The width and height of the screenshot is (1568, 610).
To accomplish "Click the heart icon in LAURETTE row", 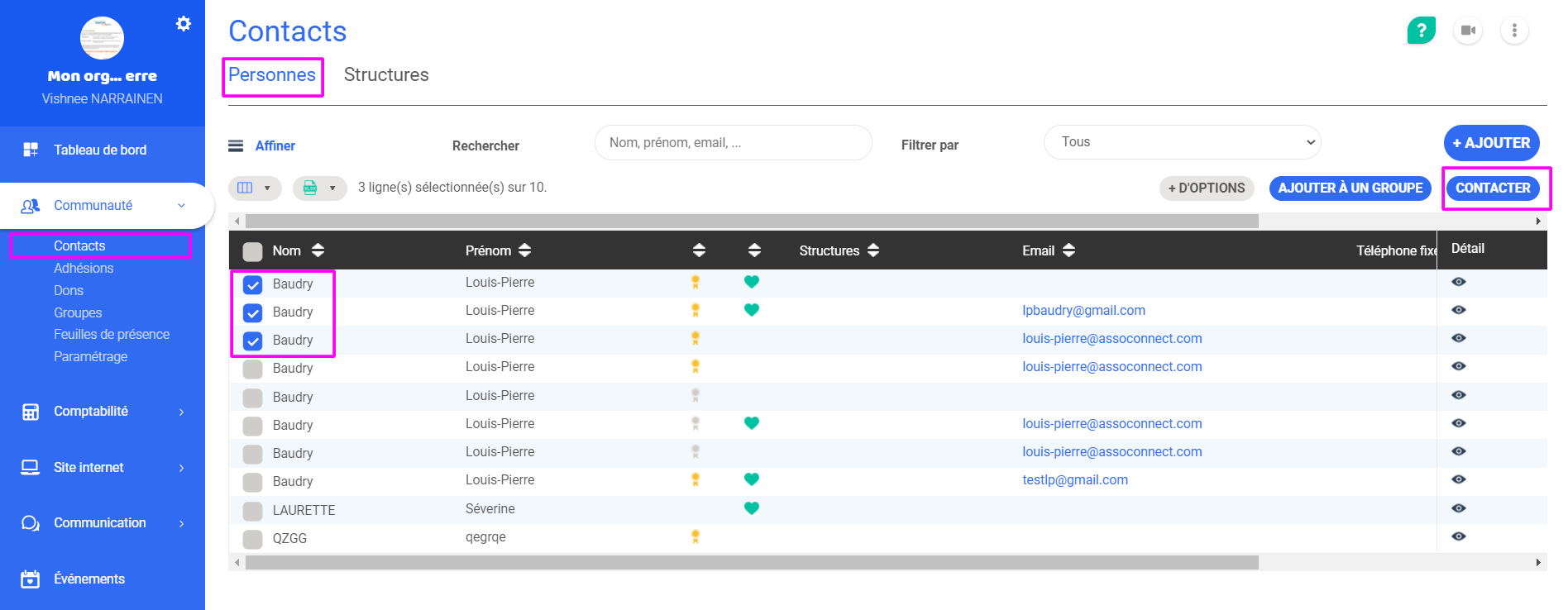I will (x=752, y=508).
